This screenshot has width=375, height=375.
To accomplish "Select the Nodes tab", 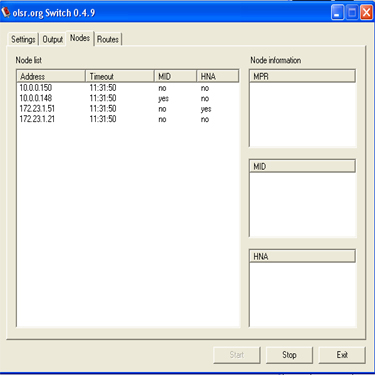I will tap(80, 38).
